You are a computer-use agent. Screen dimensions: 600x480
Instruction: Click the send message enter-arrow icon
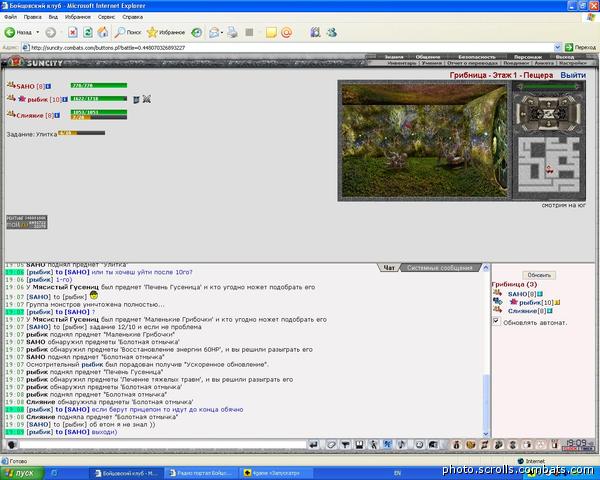[x=314, y=444]
